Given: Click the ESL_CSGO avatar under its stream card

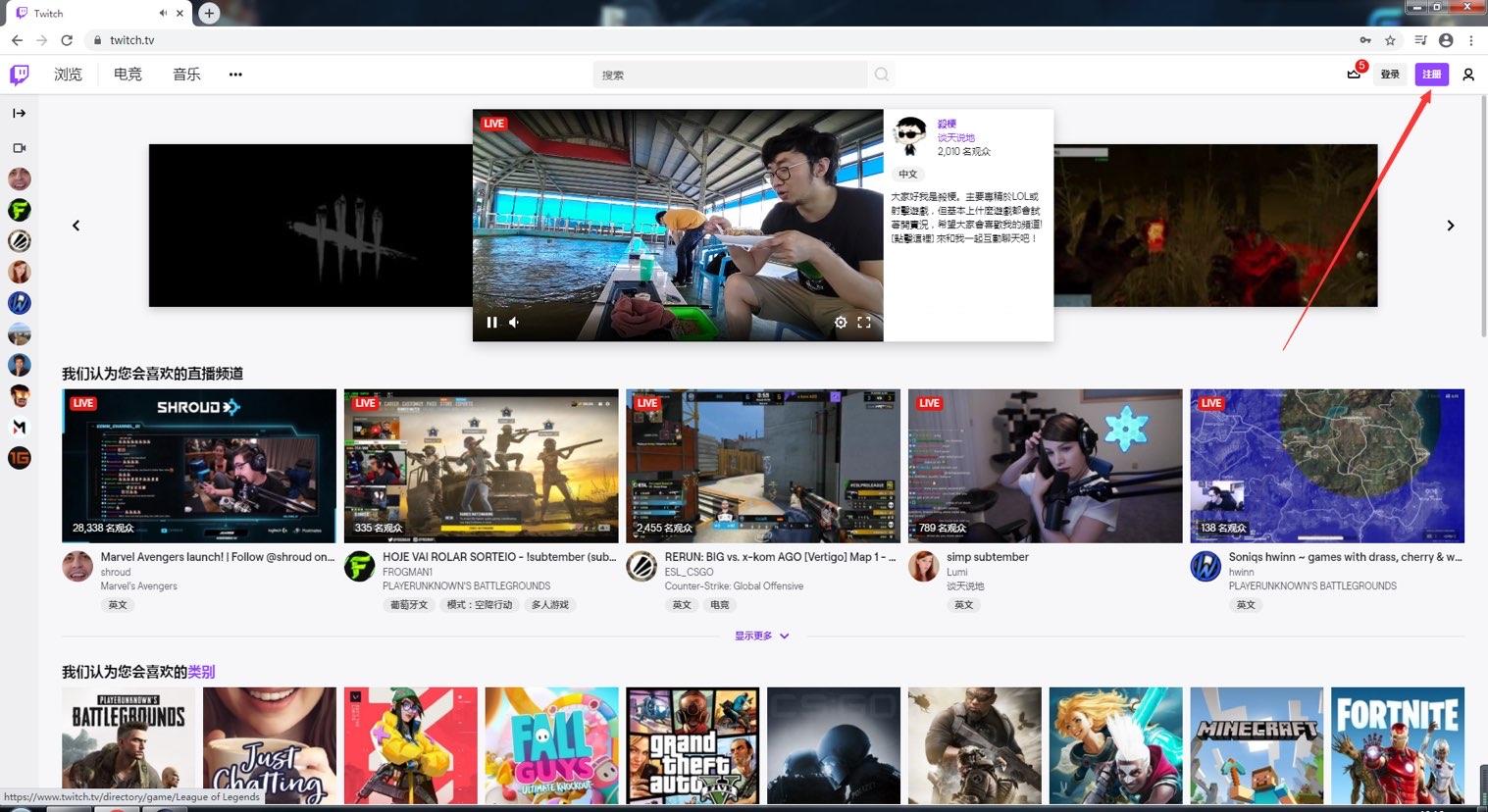Looking at the screenshot, I should pyautogui.click(x=641, y=566).
